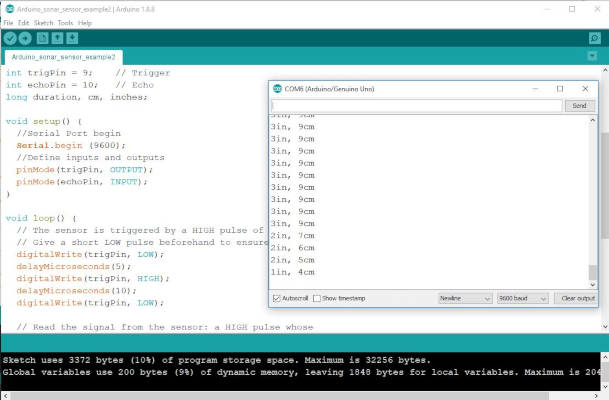Click the 'Serial.begin (9600);' code line
The height and width of the screenshot is (400, 609).
pos(71,145)
